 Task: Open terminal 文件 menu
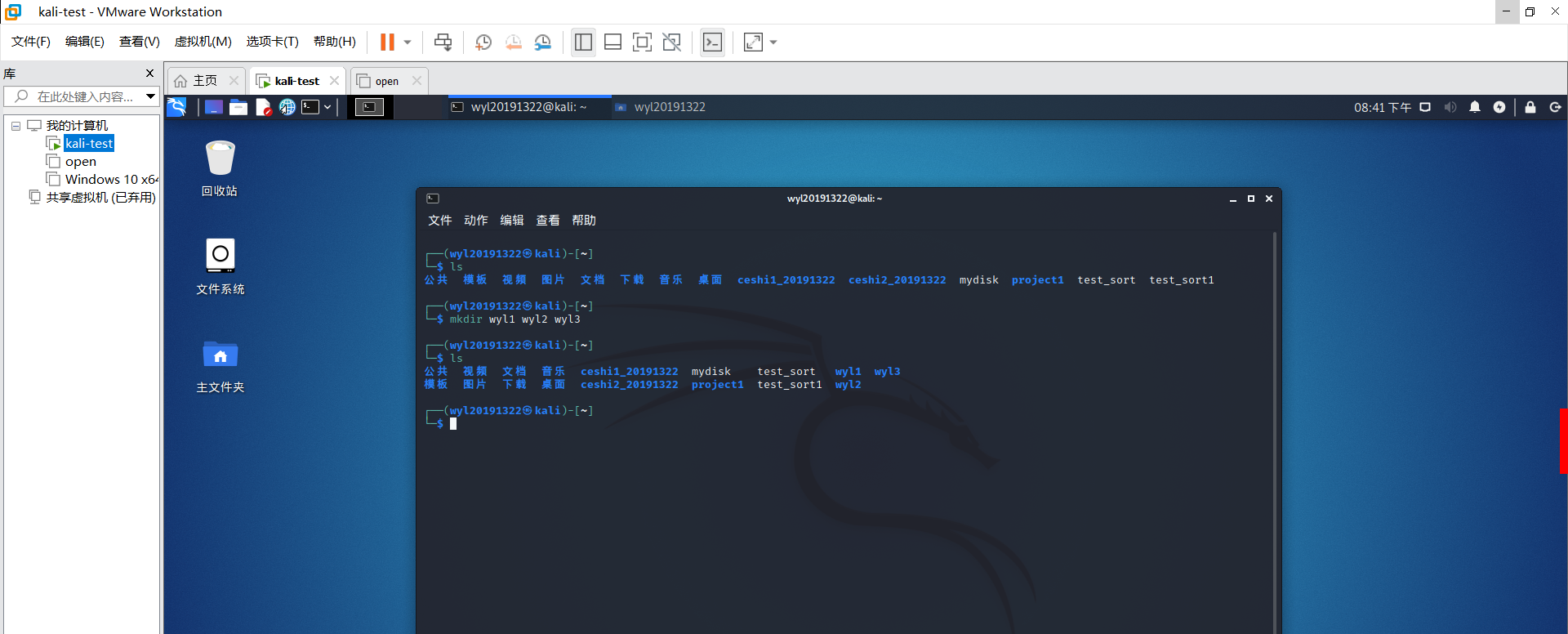[x=439, y=221]
